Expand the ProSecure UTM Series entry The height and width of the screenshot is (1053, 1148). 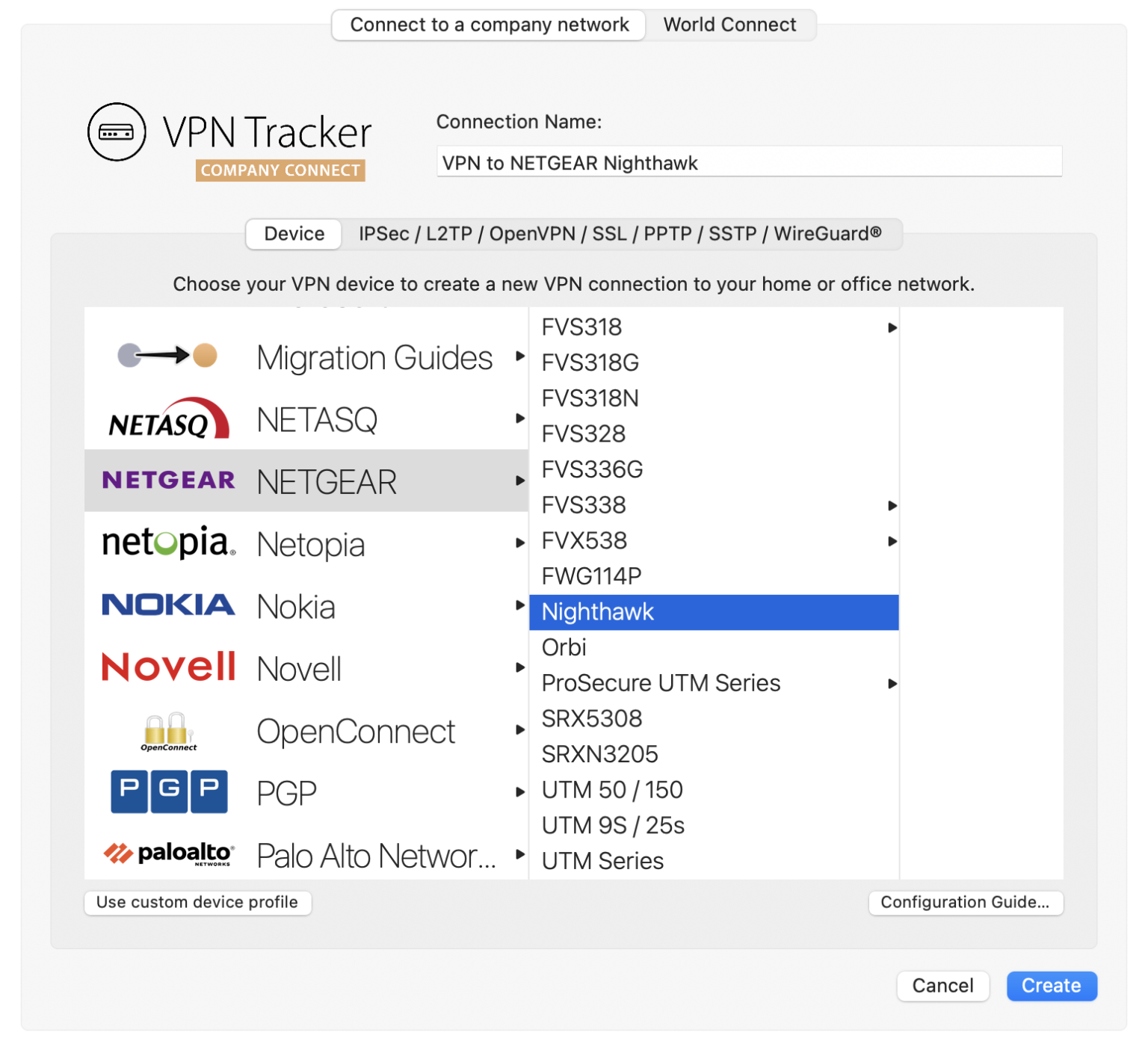tap(892, 683)
